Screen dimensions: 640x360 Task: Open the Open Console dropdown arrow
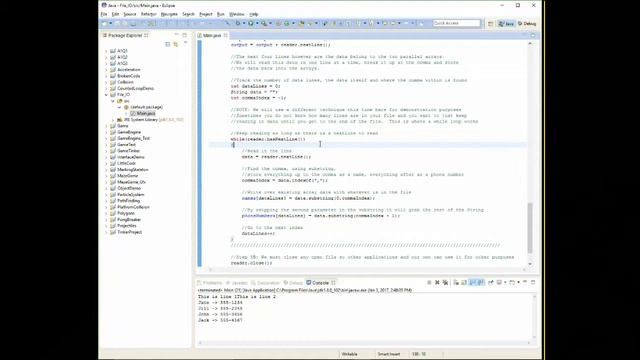point(518,282)
